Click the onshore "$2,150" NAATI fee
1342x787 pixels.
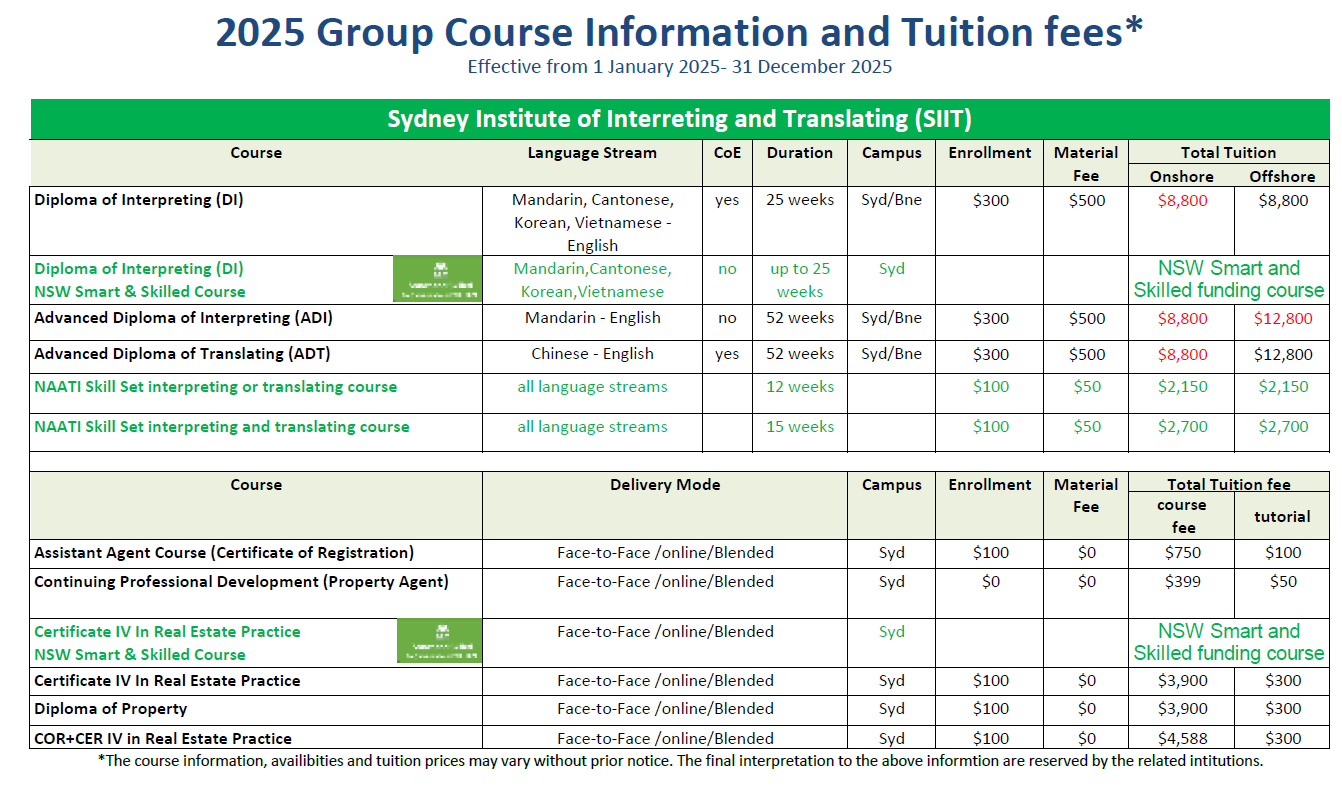click(1182, 387)
